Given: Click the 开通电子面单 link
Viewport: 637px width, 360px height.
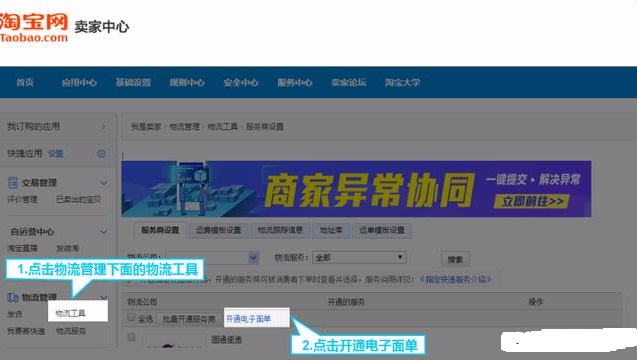Looking at the screenshot, I should click(248, 319).
